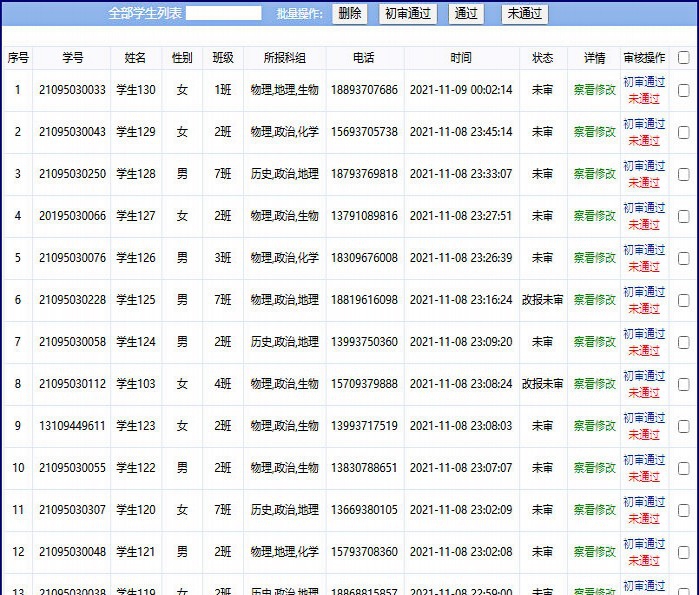Click 未通过 in 学生125 row

click(x=644, y=308)
